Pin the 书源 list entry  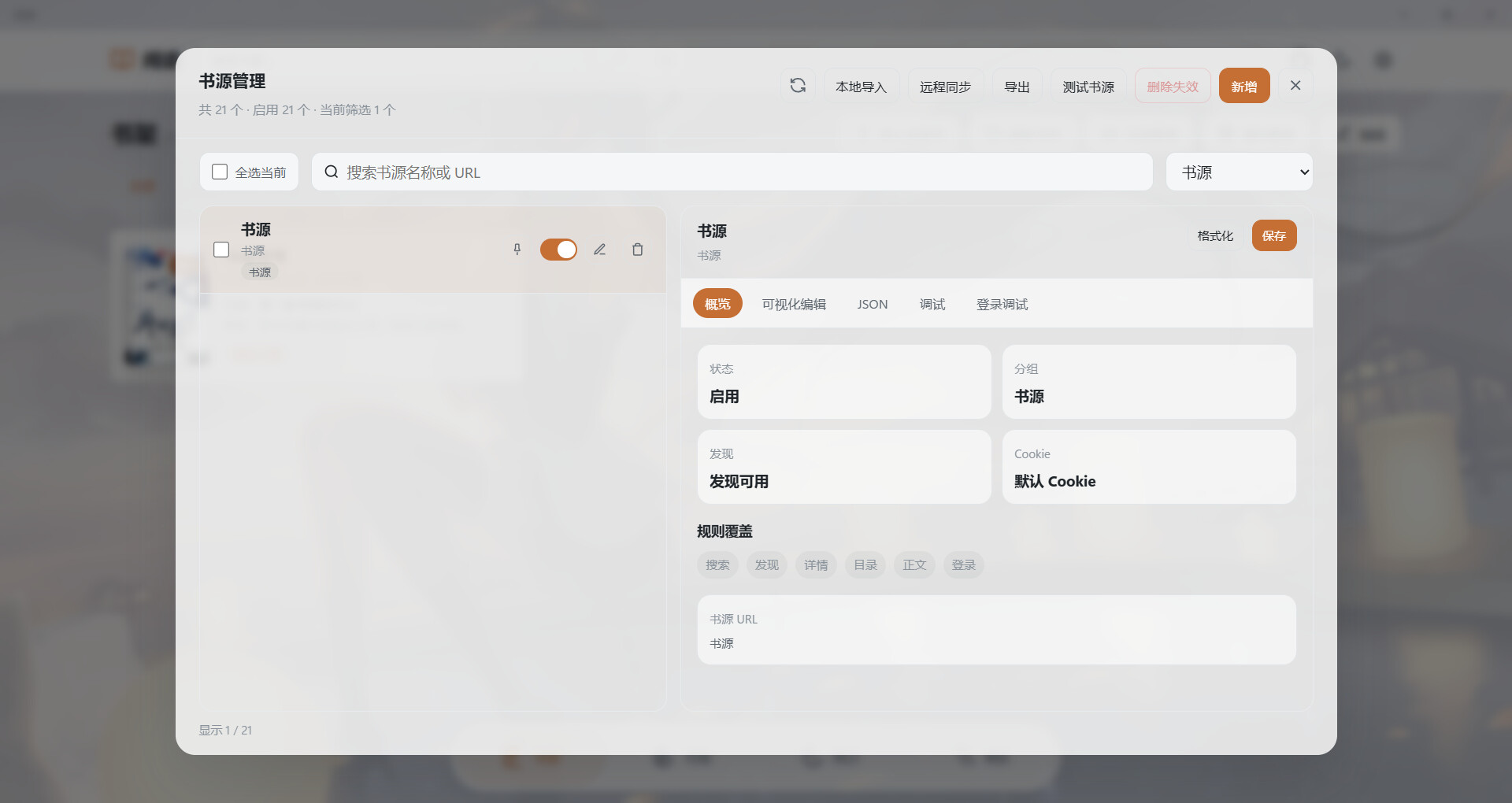click(x=517, y=250)
